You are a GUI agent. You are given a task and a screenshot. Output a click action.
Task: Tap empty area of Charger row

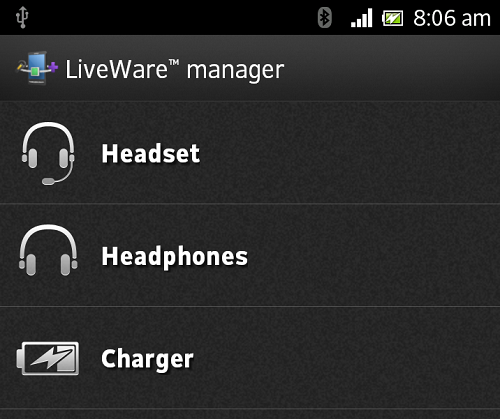[x=347, y=358]
